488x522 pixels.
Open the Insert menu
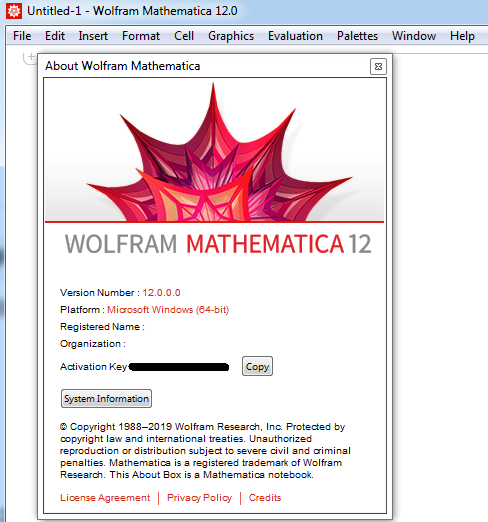(93, 36)
